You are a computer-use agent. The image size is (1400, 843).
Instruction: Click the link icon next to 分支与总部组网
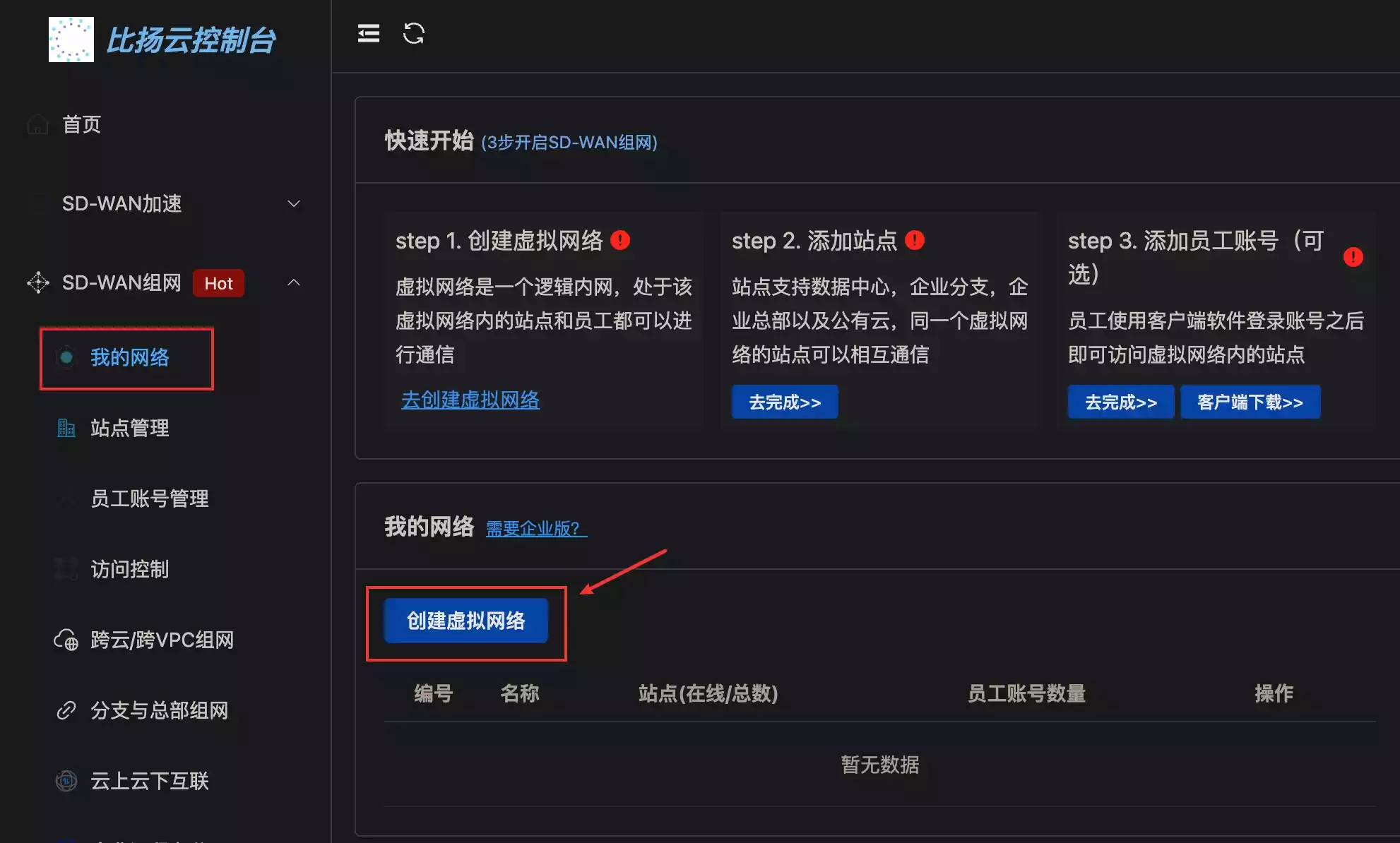(x=66, y=710)
